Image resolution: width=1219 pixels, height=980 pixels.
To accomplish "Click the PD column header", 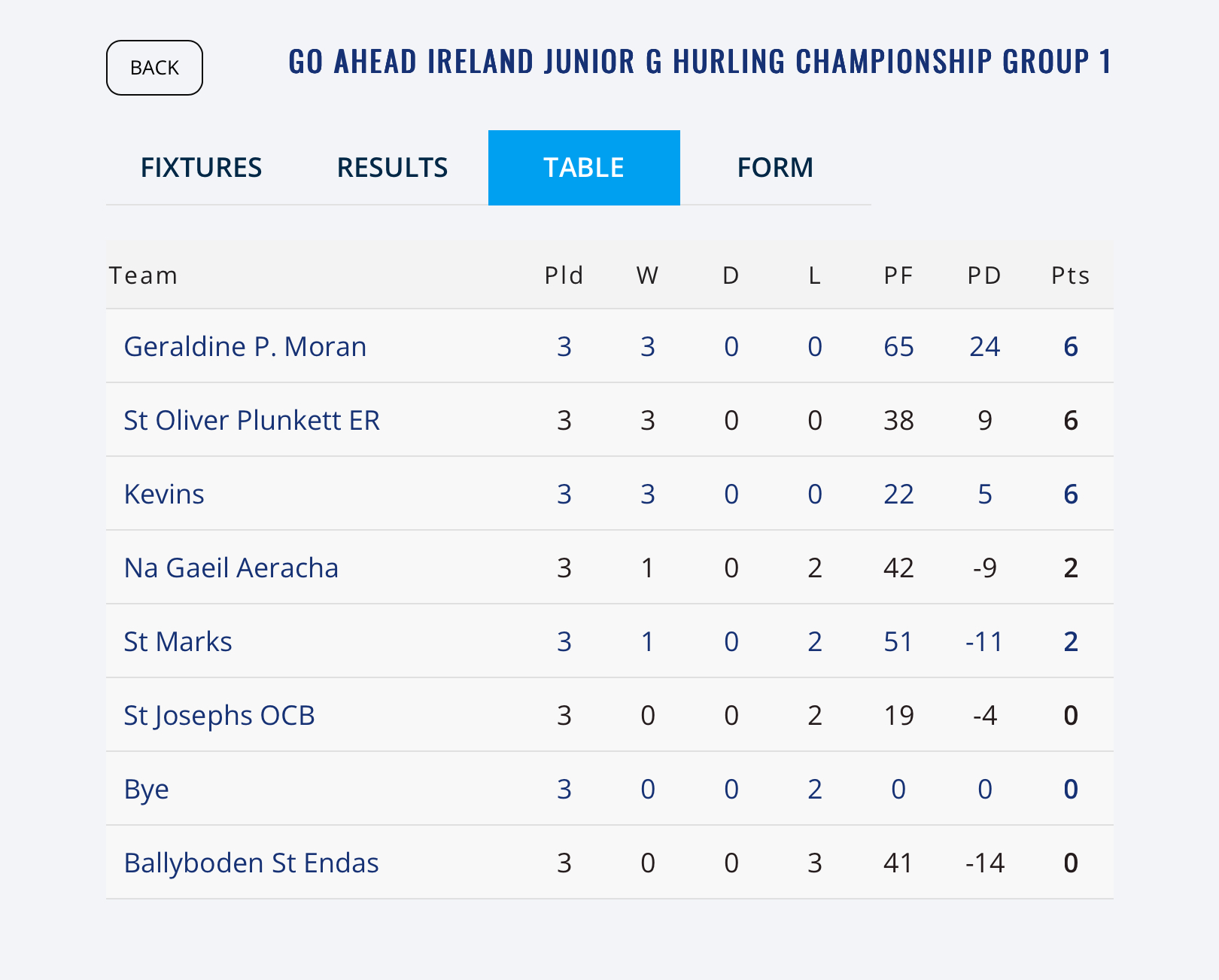I will point(984,275).
